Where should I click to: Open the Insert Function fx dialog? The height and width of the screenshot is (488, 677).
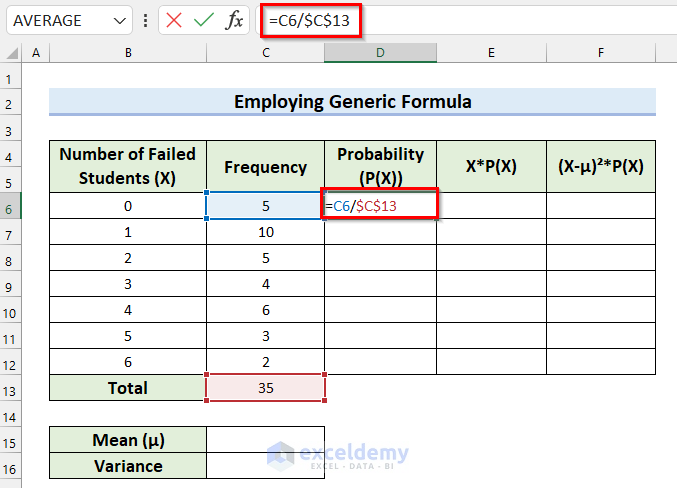233,20
